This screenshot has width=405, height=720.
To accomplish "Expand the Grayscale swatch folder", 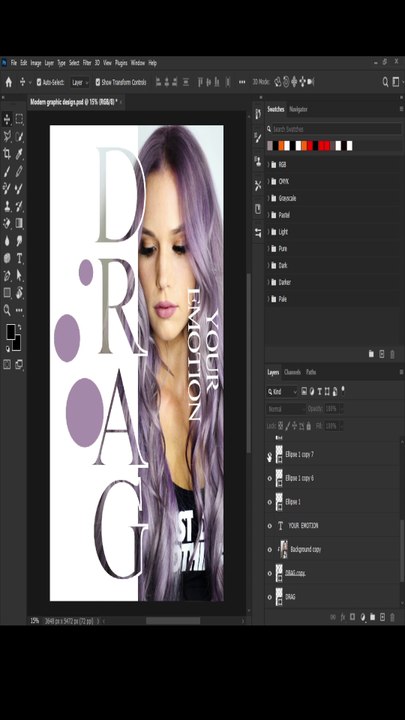I will 269,198.
